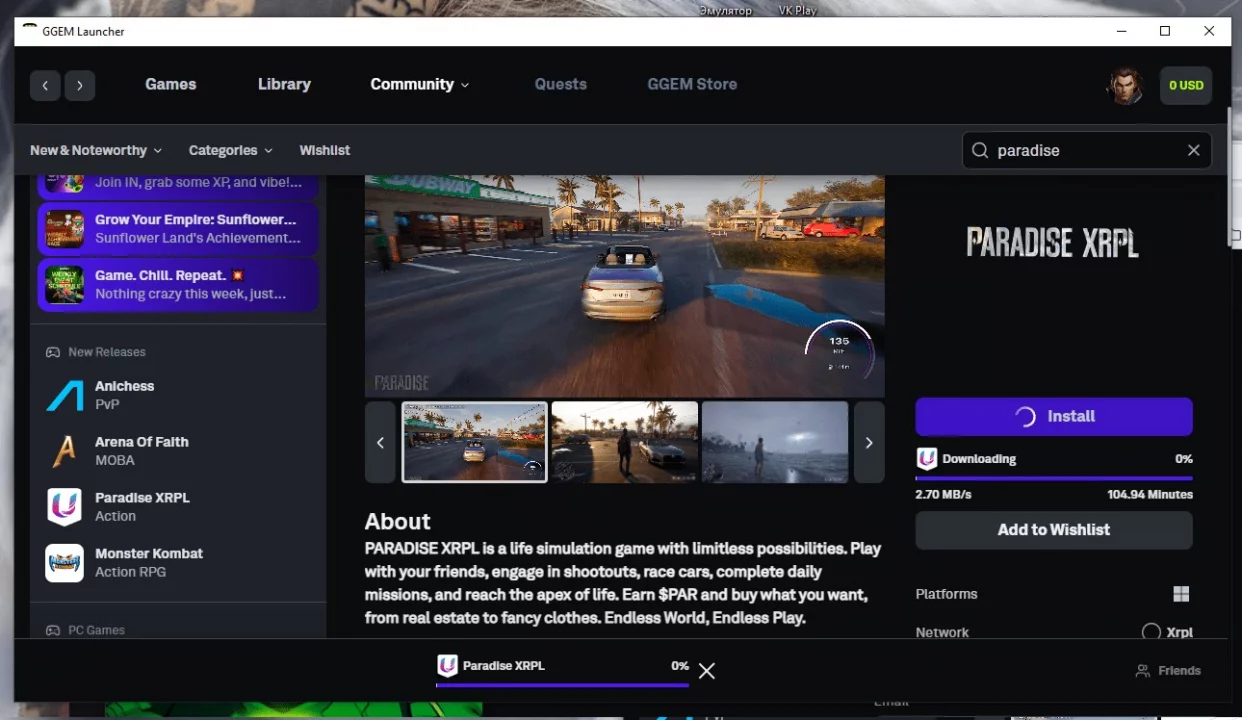Image resolution: width=1242 pixels, height=720 pixels.
Task: Select the first car driving thumbnail
Action: pyautogui.click(x=474, y=442)
